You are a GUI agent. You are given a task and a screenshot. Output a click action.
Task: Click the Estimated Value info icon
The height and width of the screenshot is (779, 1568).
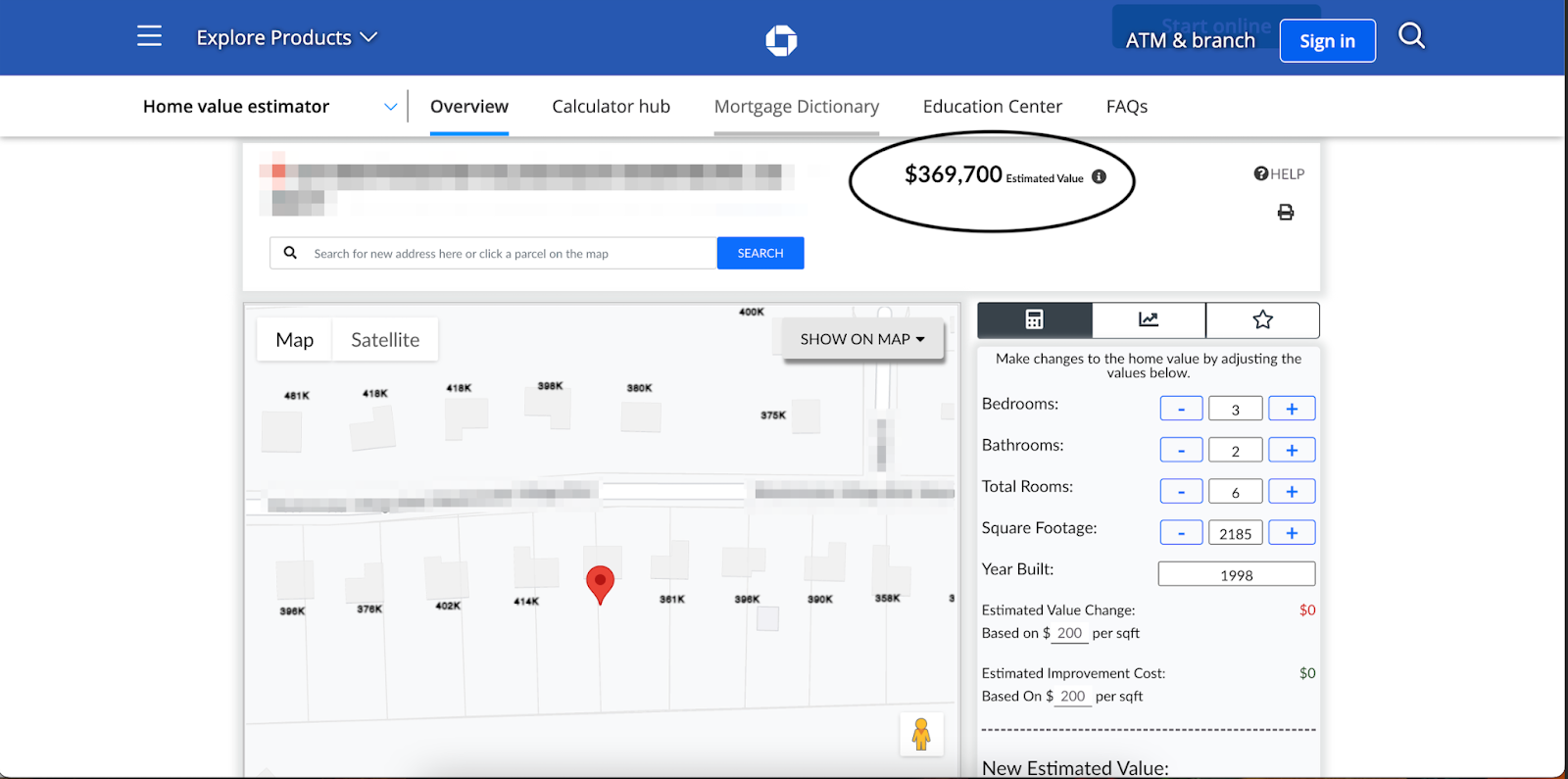1099,177
